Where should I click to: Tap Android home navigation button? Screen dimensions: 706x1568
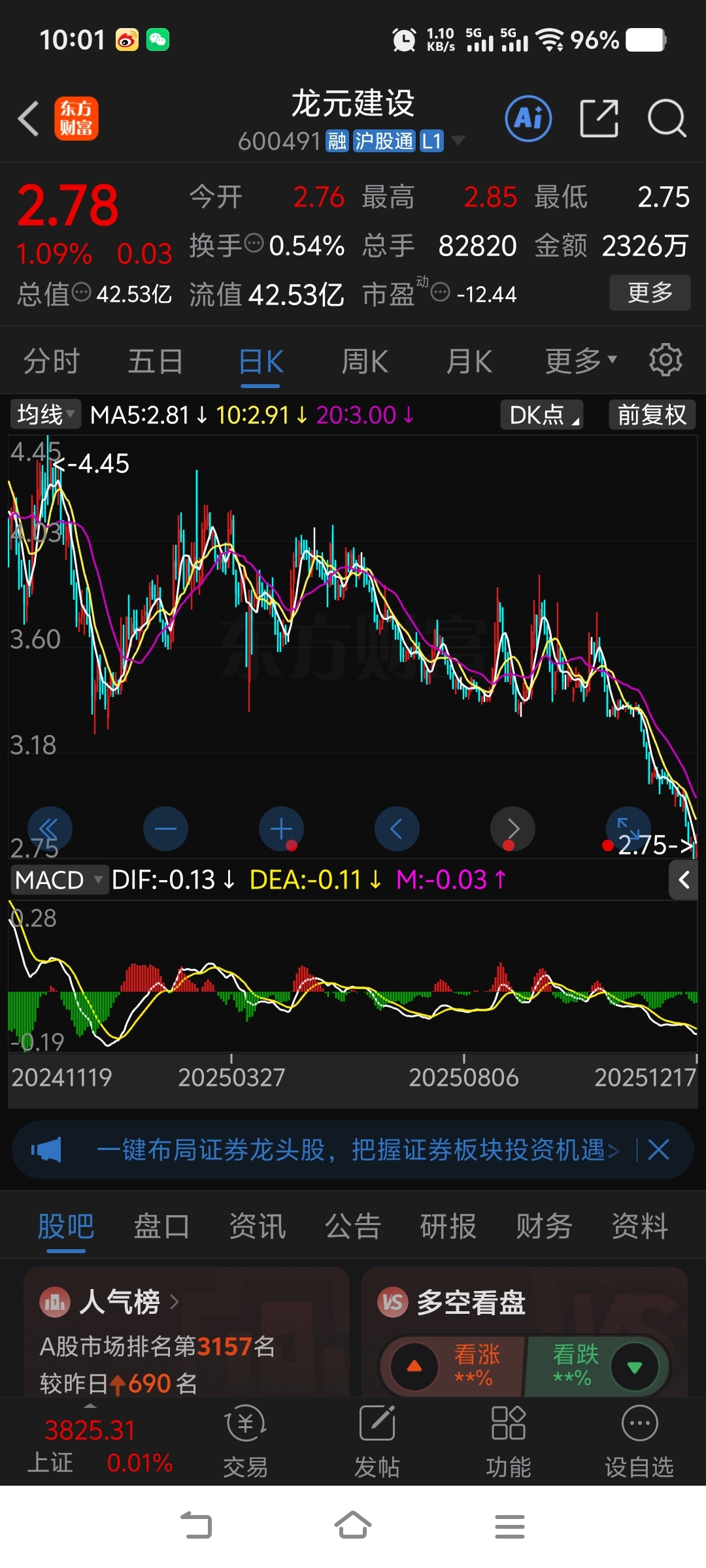point(353,1526)
